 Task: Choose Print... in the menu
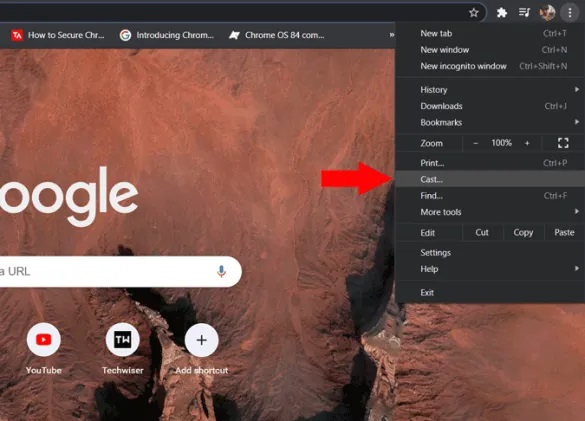pos(490,163)
